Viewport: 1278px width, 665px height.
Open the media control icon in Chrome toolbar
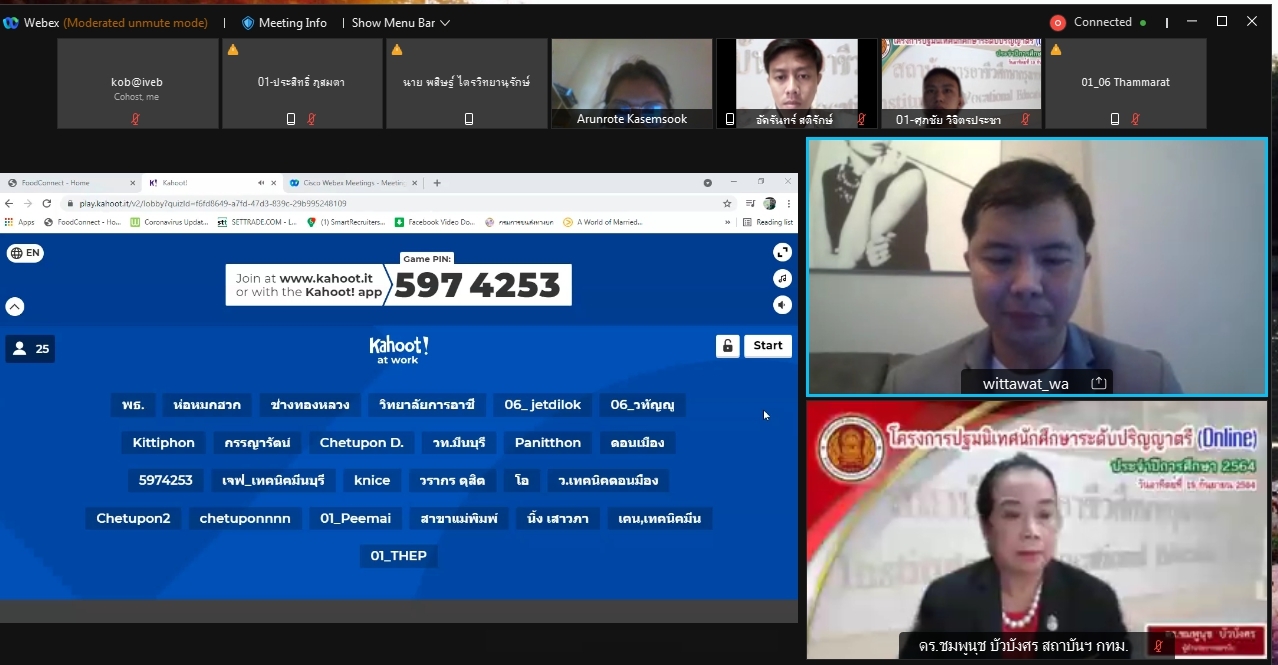751,203
